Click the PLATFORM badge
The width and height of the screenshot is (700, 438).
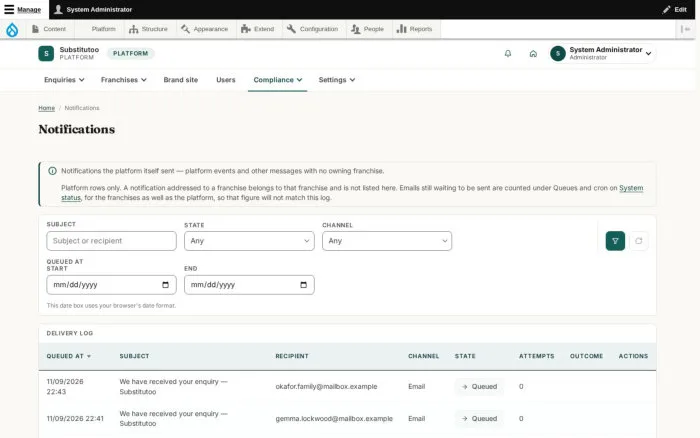[x=130, y=54]
